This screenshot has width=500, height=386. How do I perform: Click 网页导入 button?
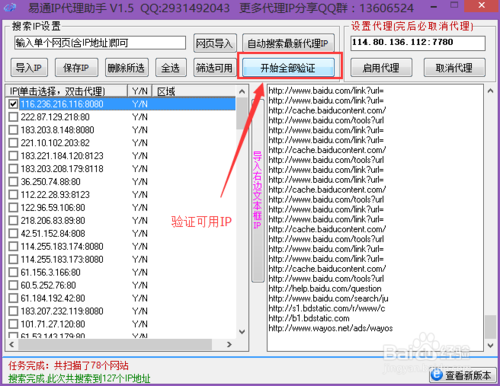[215, 43]
